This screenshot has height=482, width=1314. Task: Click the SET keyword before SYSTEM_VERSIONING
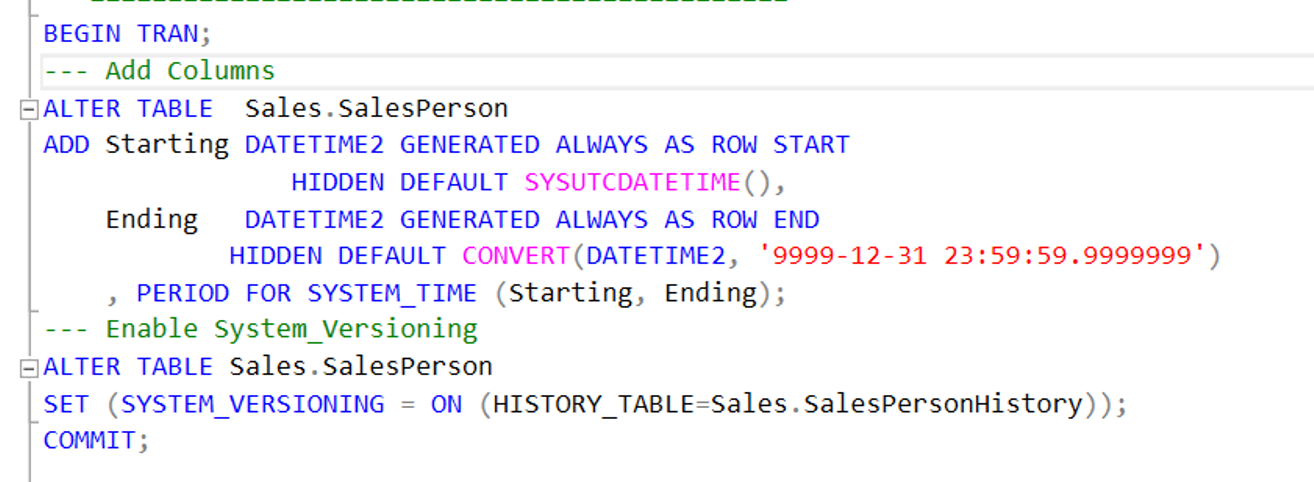pos(66,404)
